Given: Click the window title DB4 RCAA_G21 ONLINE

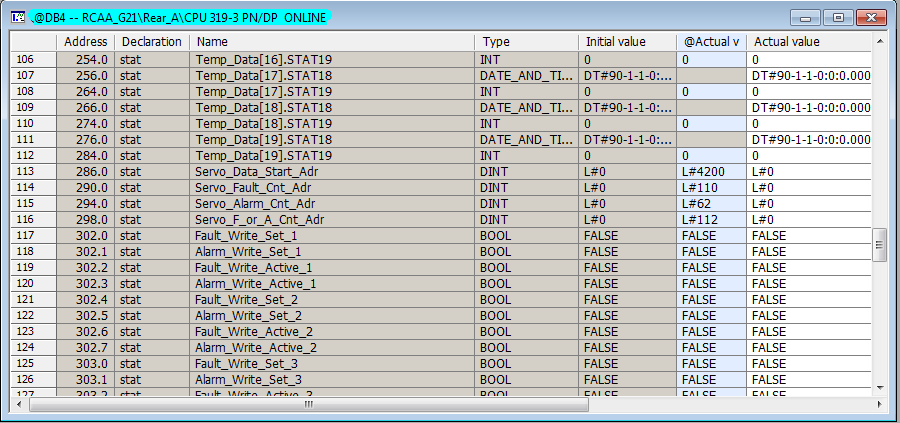Looking at the screenshot, I should click(180, 18).
